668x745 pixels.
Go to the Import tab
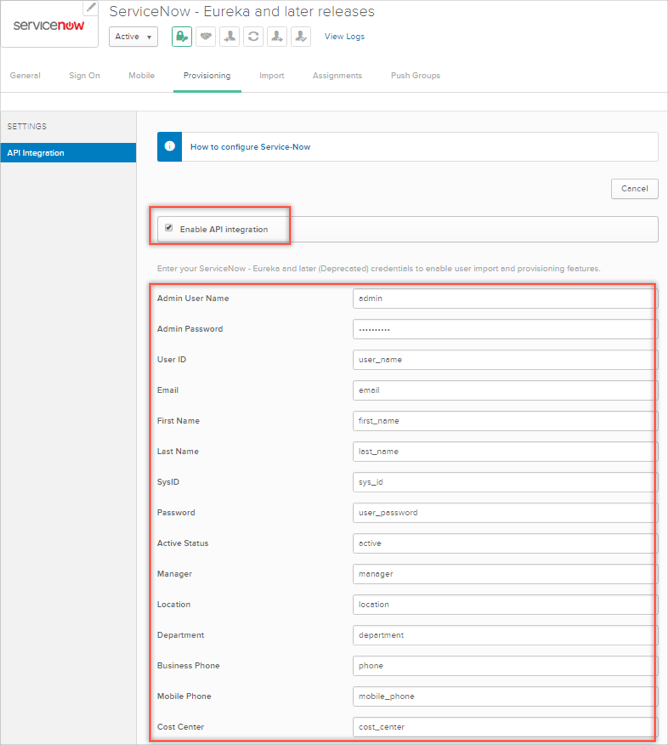(x=271, y=76)
